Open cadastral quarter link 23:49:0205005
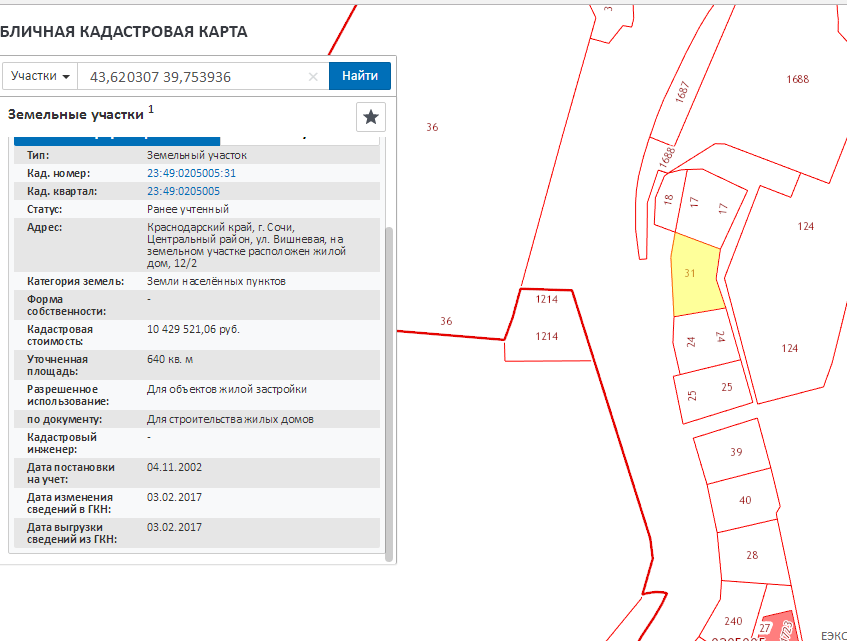847x641 pixels. point(183,191)
